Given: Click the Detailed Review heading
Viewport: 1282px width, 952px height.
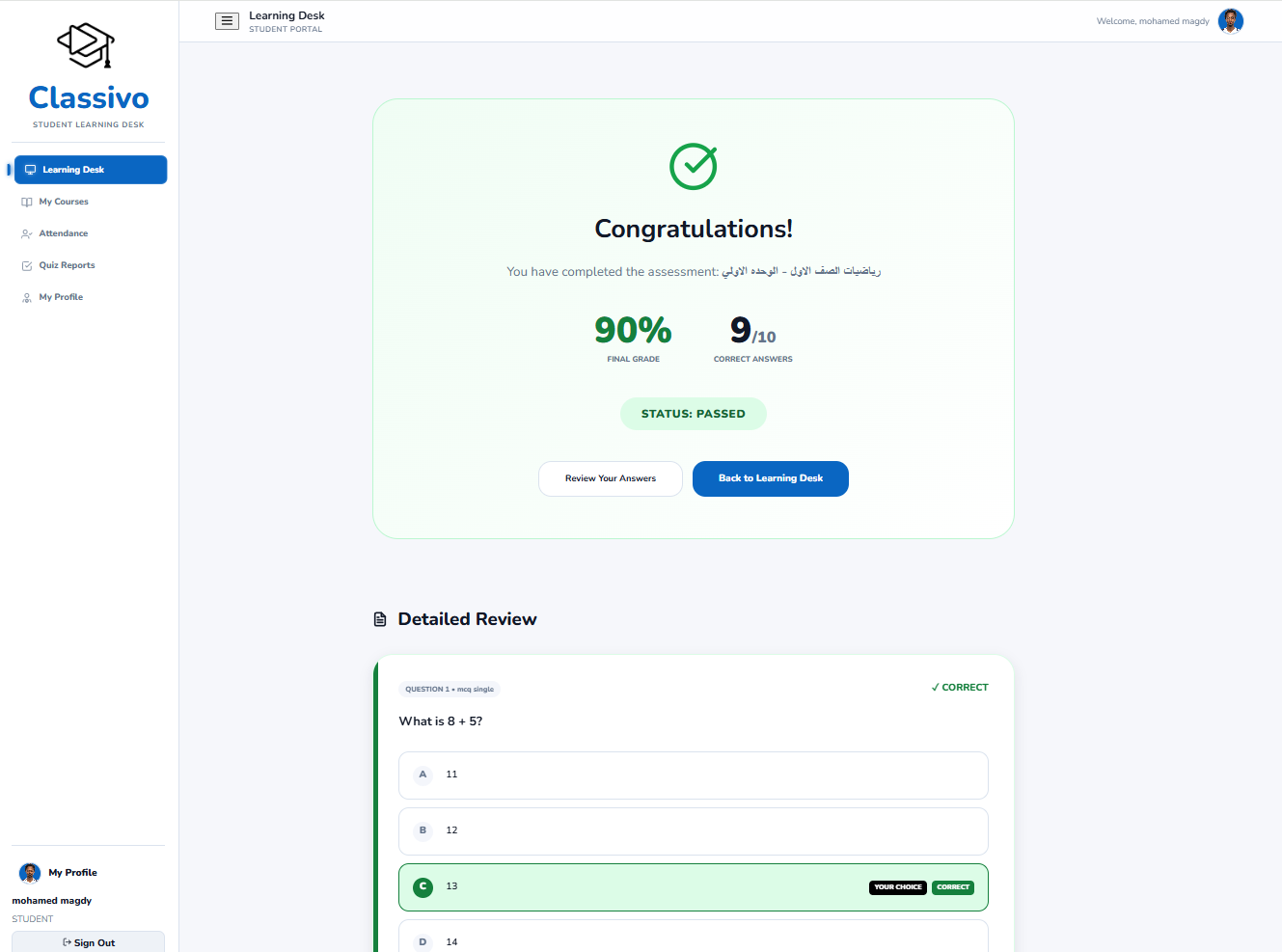Looking at the screenshot, I should (x=468, y=619).
